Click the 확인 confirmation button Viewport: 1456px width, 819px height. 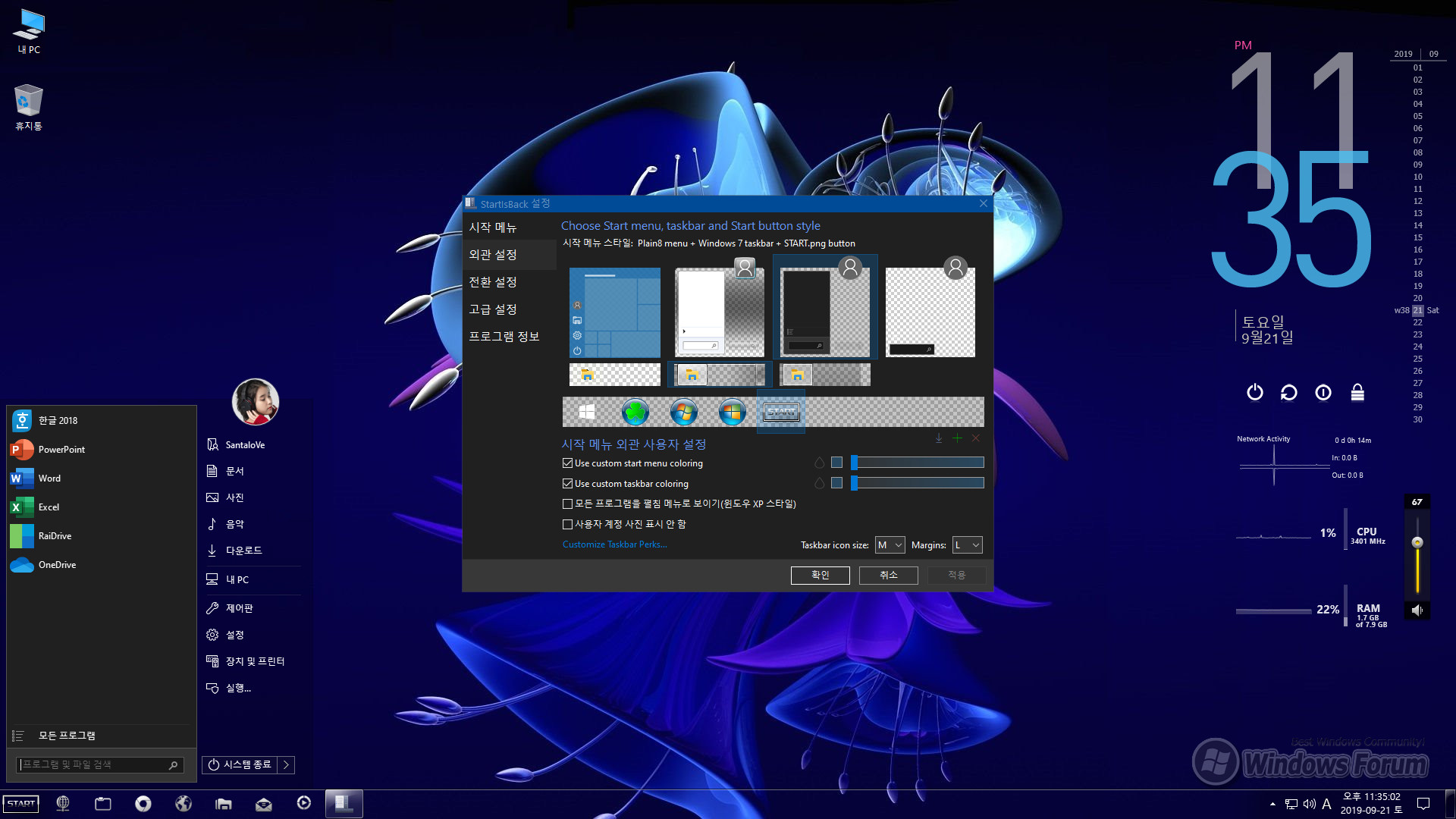820,574
